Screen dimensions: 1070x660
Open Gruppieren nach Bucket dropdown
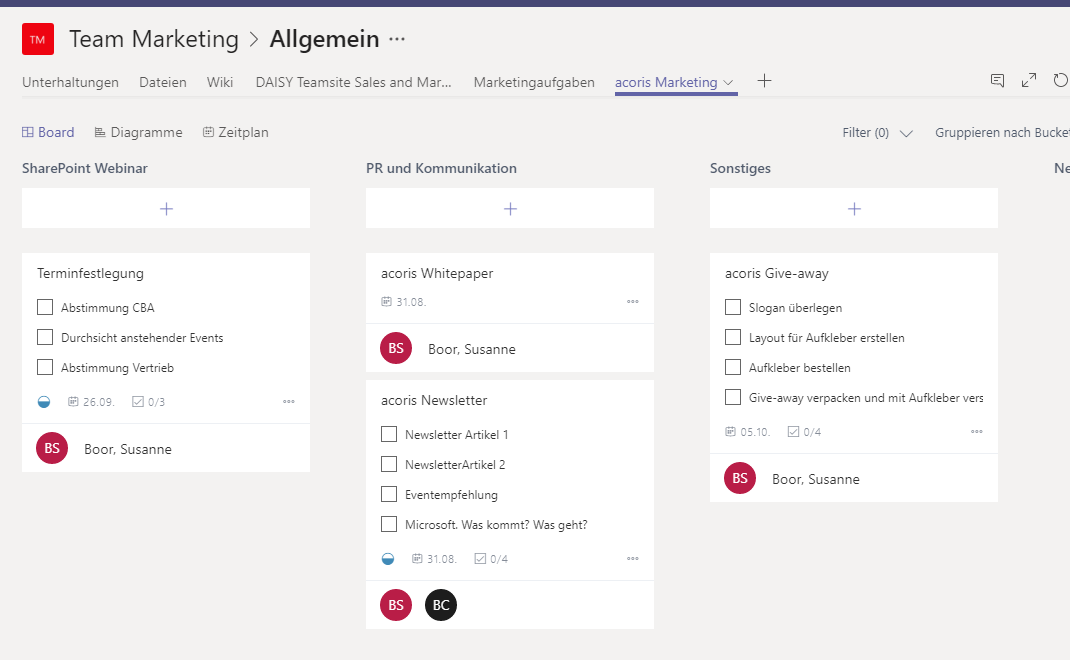coord(1002,132)
